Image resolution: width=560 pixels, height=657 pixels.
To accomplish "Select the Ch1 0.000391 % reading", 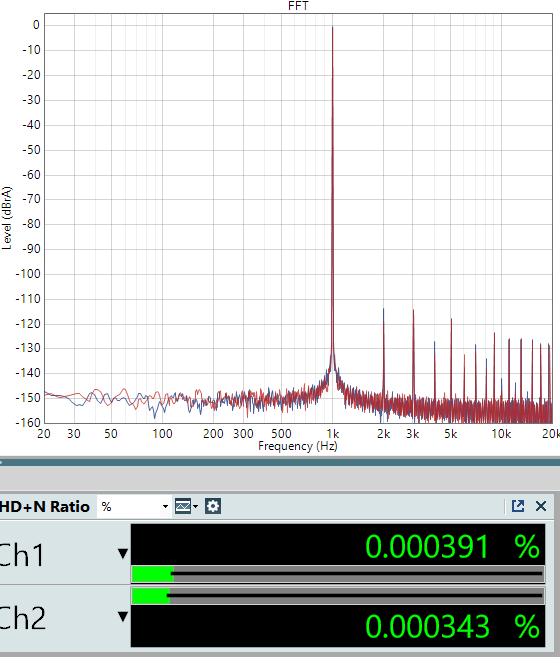I will click(452, 547).
